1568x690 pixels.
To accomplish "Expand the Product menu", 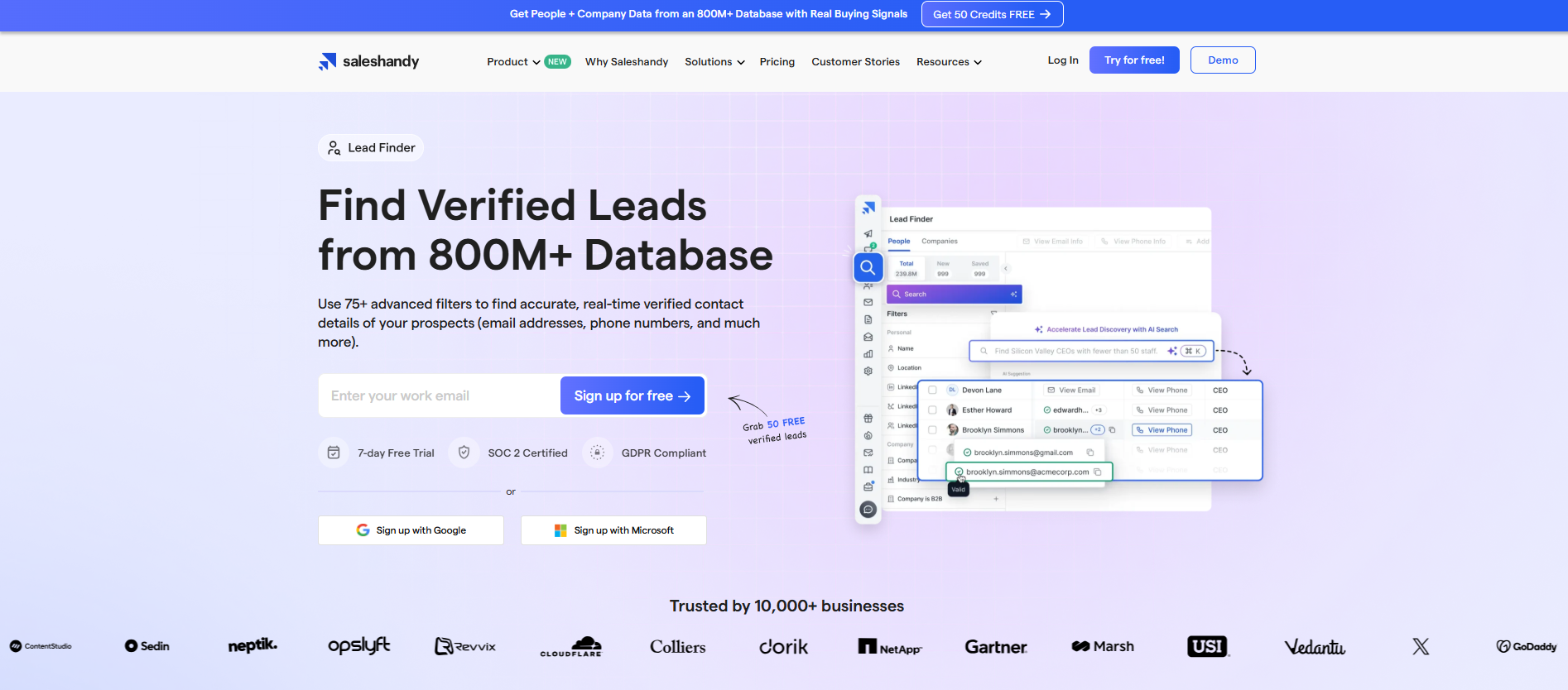I will [x=513, y=62].
